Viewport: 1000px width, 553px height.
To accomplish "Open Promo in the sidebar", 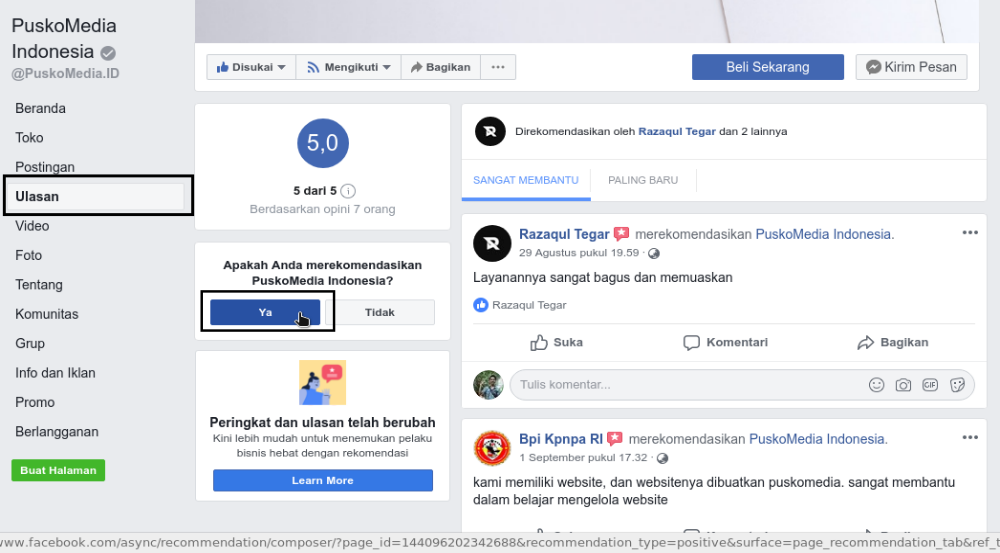I will pos(35,402).
